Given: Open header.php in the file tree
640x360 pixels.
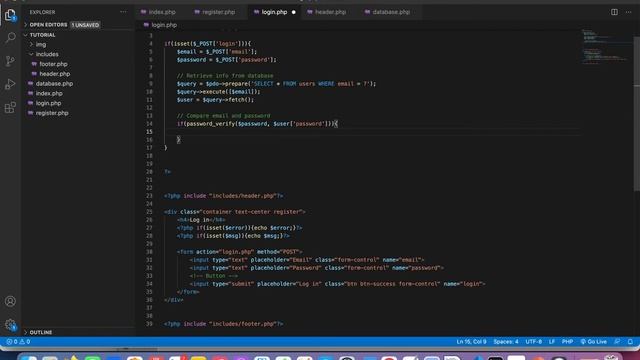Looking at the screenshot, I should pyautogui.click(x=55, y=74).
